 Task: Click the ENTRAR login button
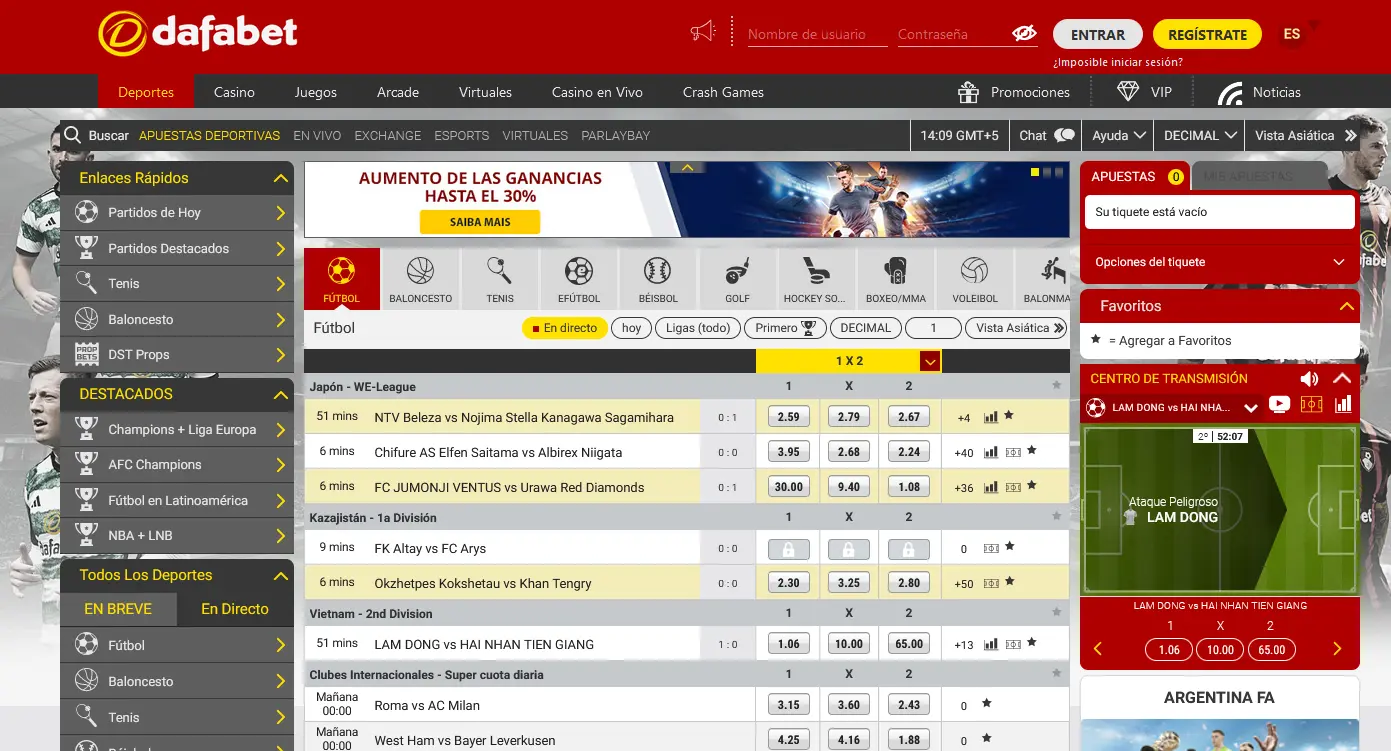1098,35
